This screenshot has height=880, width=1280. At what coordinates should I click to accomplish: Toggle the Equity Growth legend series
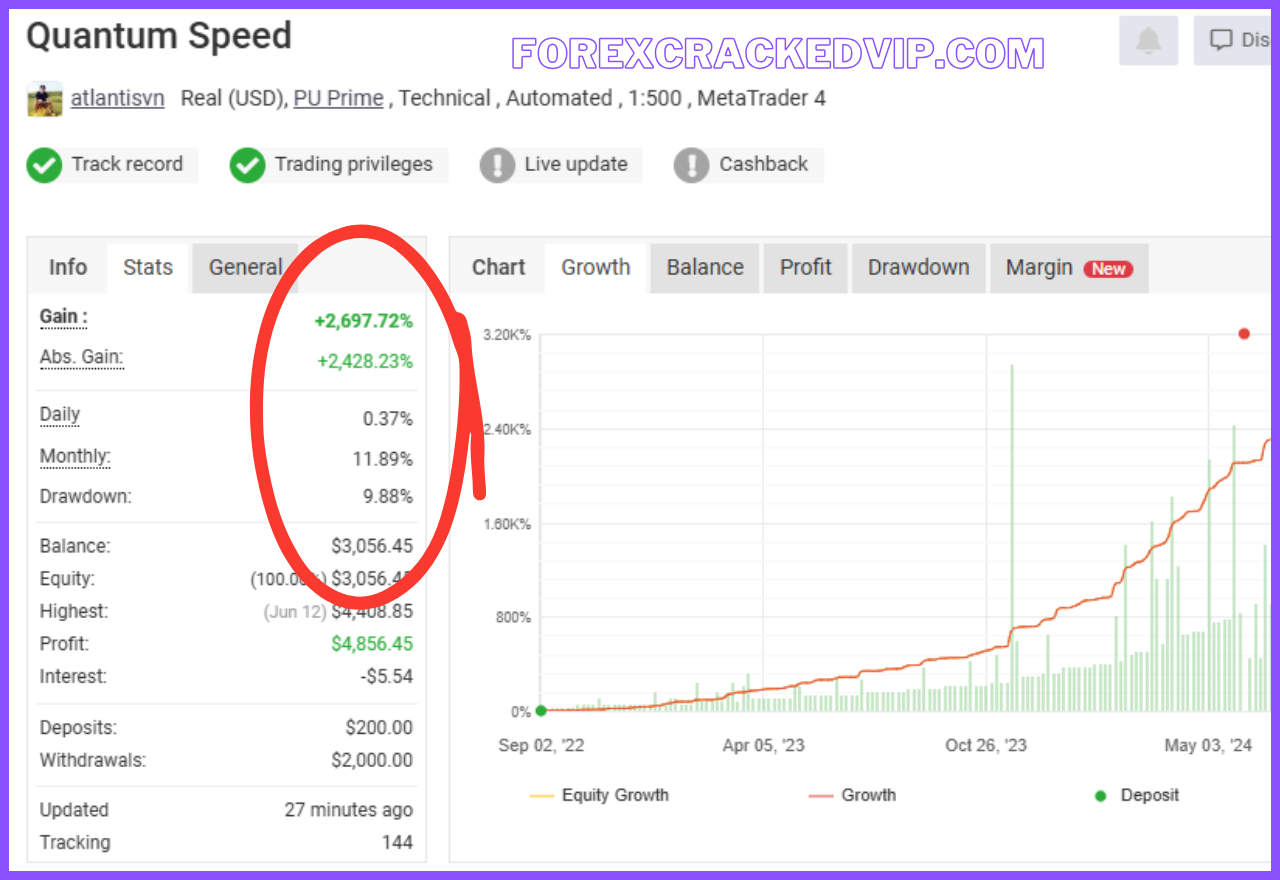click(x=599, y=795)
